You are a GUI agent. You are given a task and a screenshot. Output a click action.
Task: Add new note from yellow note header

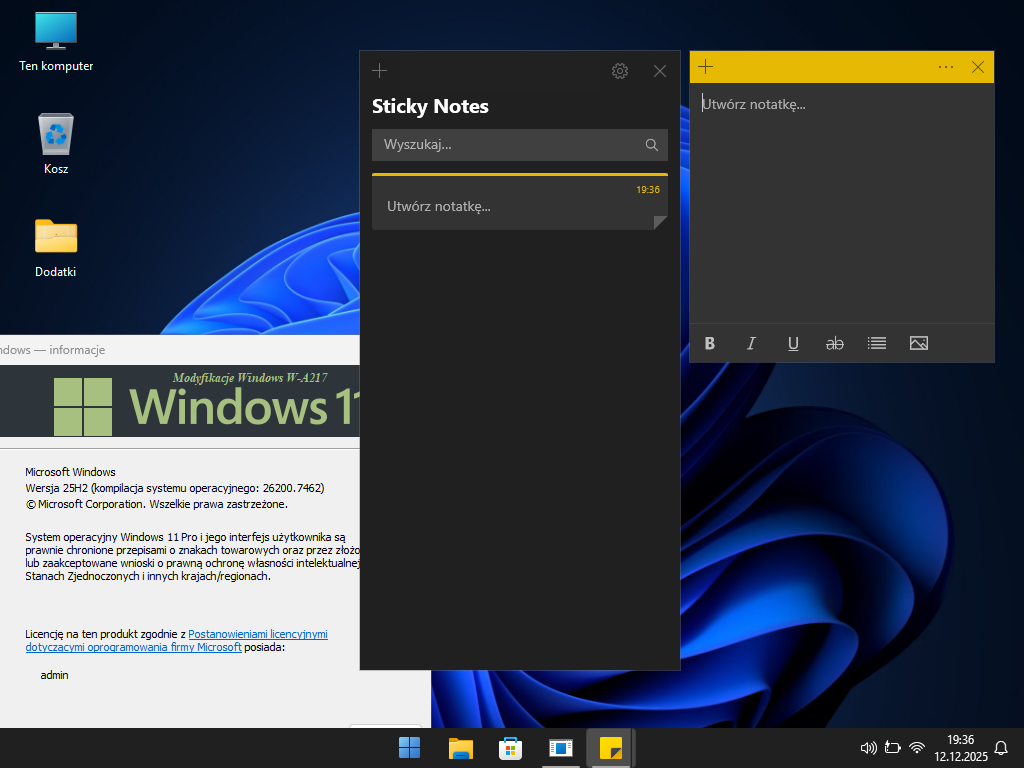(706, 67)
